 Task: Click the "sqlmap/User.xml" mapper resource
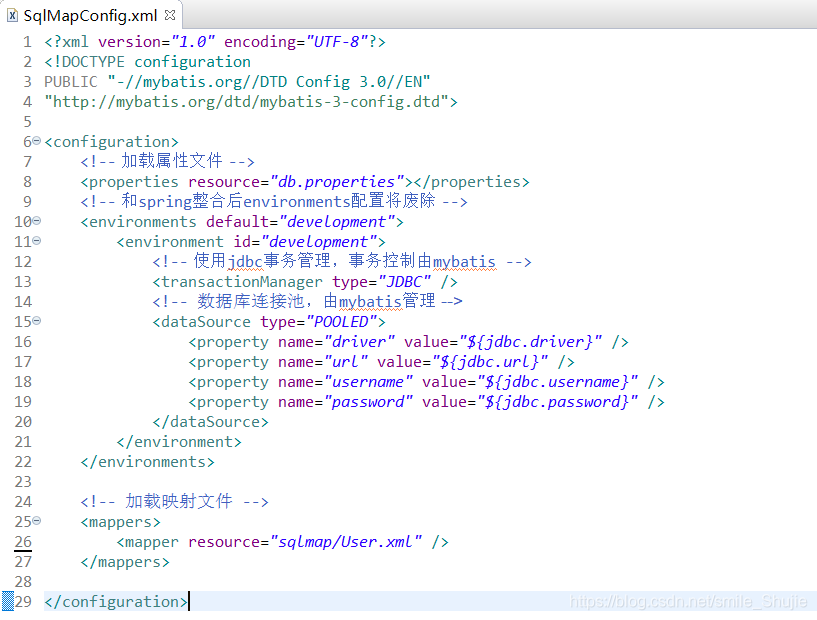pyautogui.click(x=346, y=542)
